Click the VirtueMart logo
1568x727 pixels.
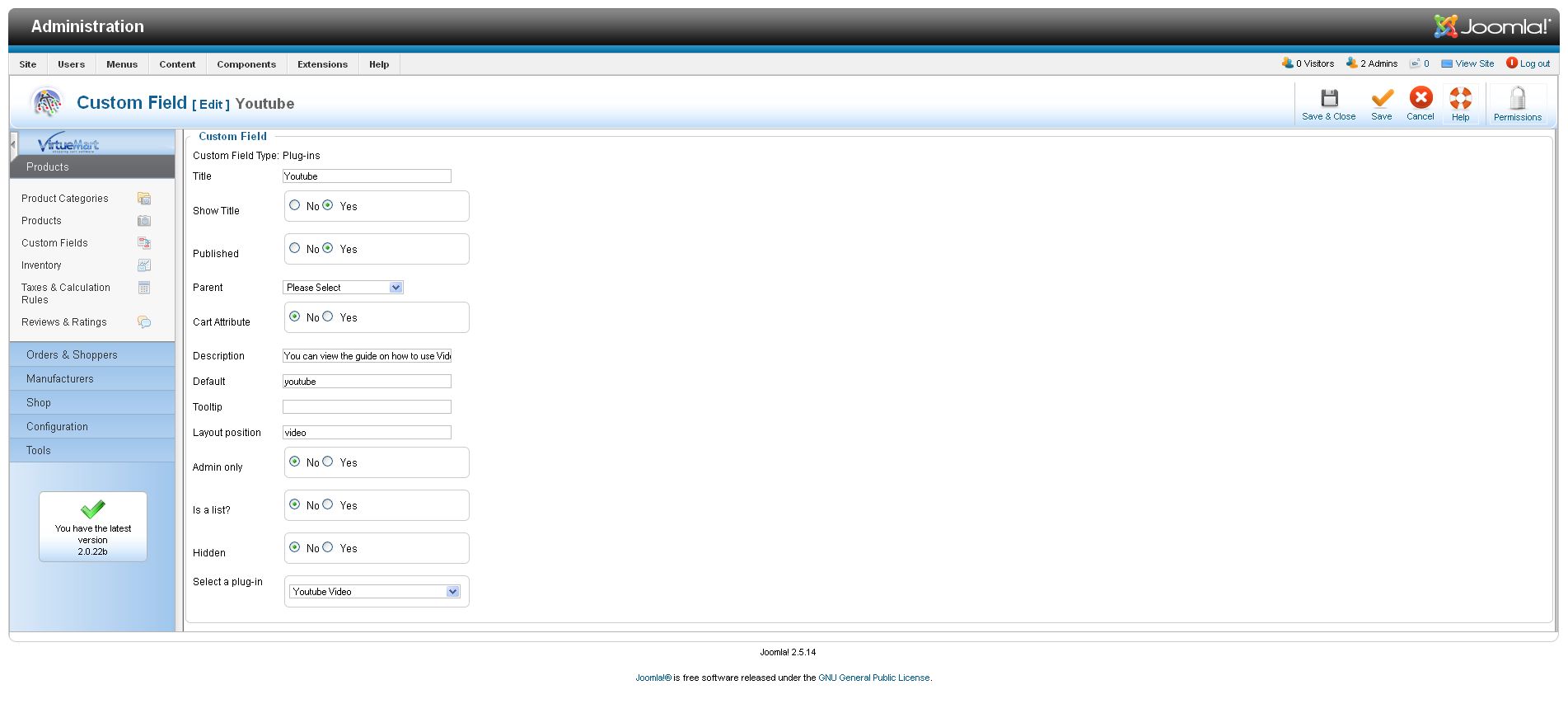coord(68,143)
